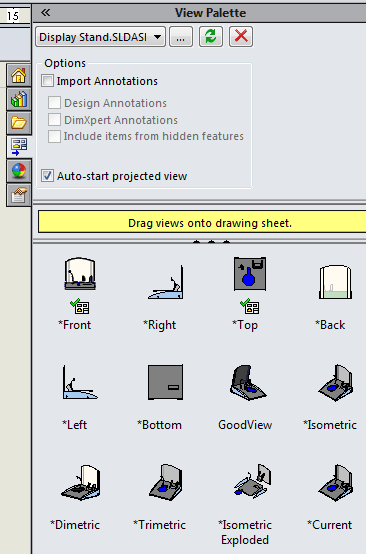Collapse the View Palette panel with chevrons
Viewport: 366px width, 554px height.
point(46,13)
